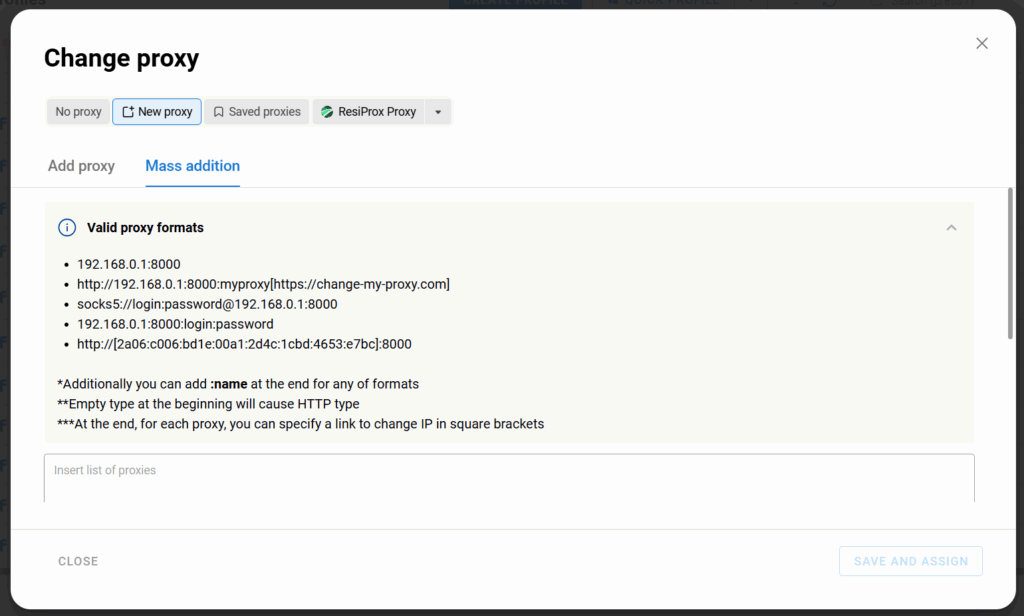1024x616 pixels.
Task: Collapse the Valid proxy formats section
Action: (952, 227)
